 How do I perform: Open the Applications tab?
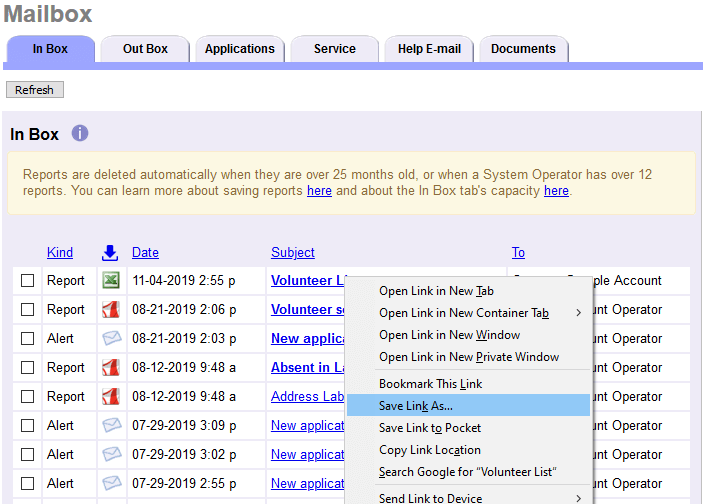point(240,49)
